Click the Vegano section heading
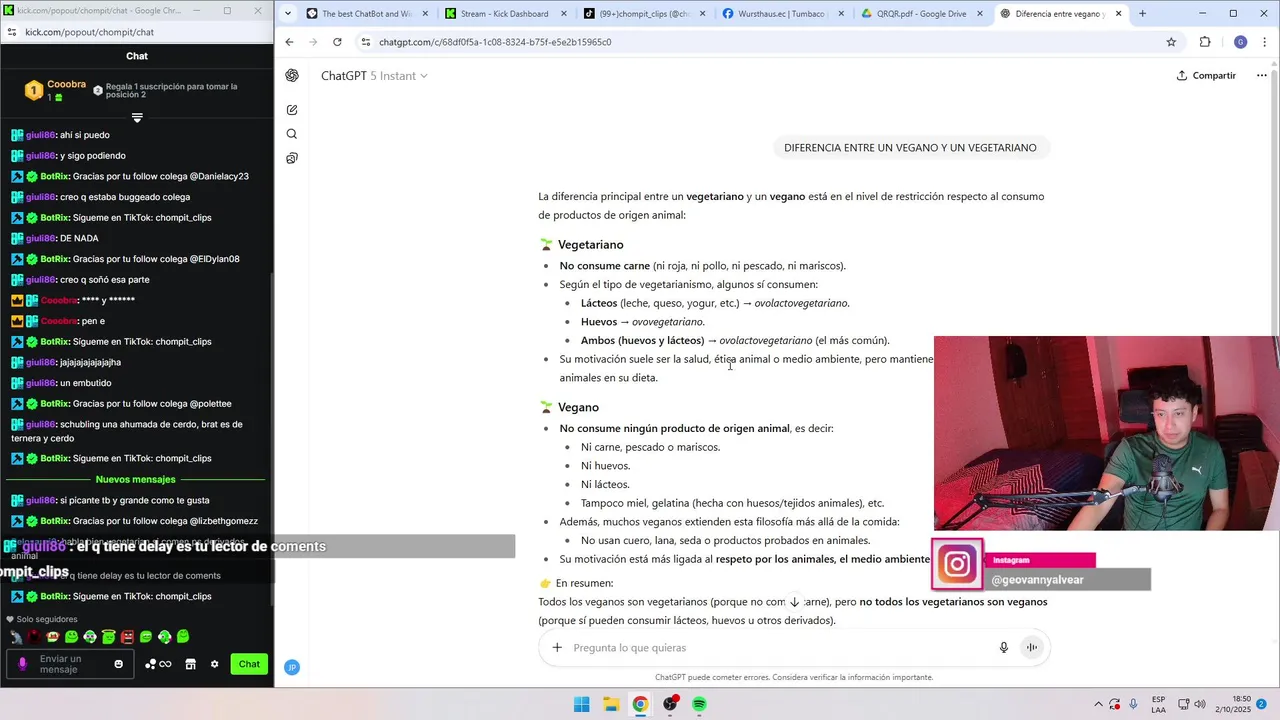This screenshot has width=1280, height=720. click(578, 408)
